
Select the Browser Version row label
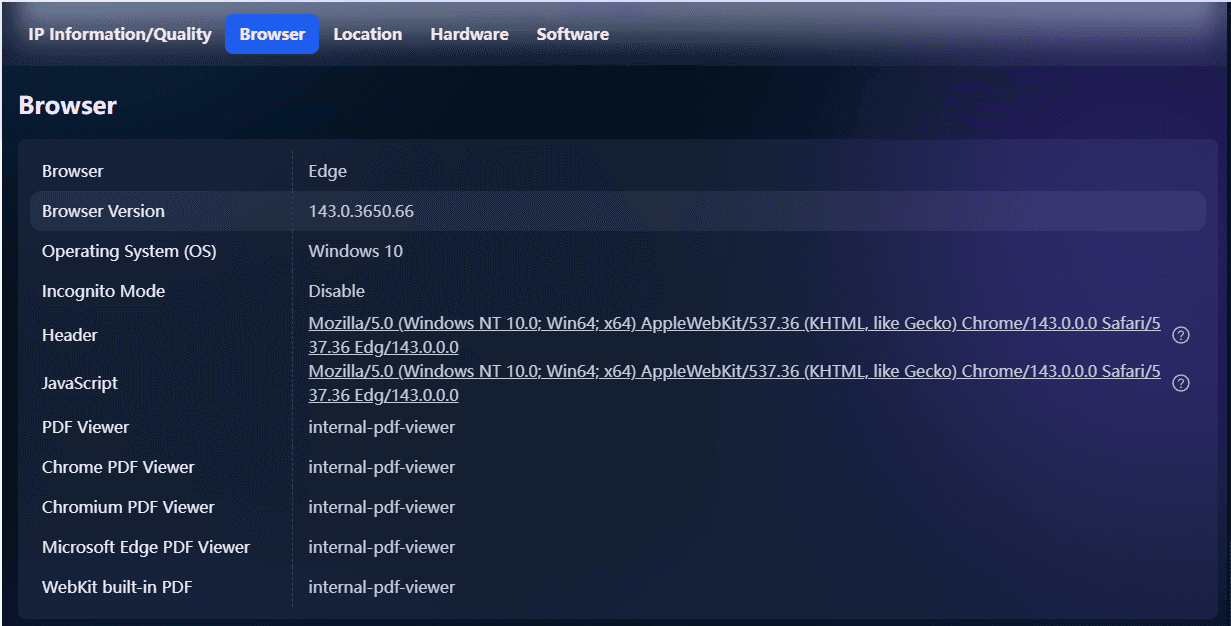(103, 211)
